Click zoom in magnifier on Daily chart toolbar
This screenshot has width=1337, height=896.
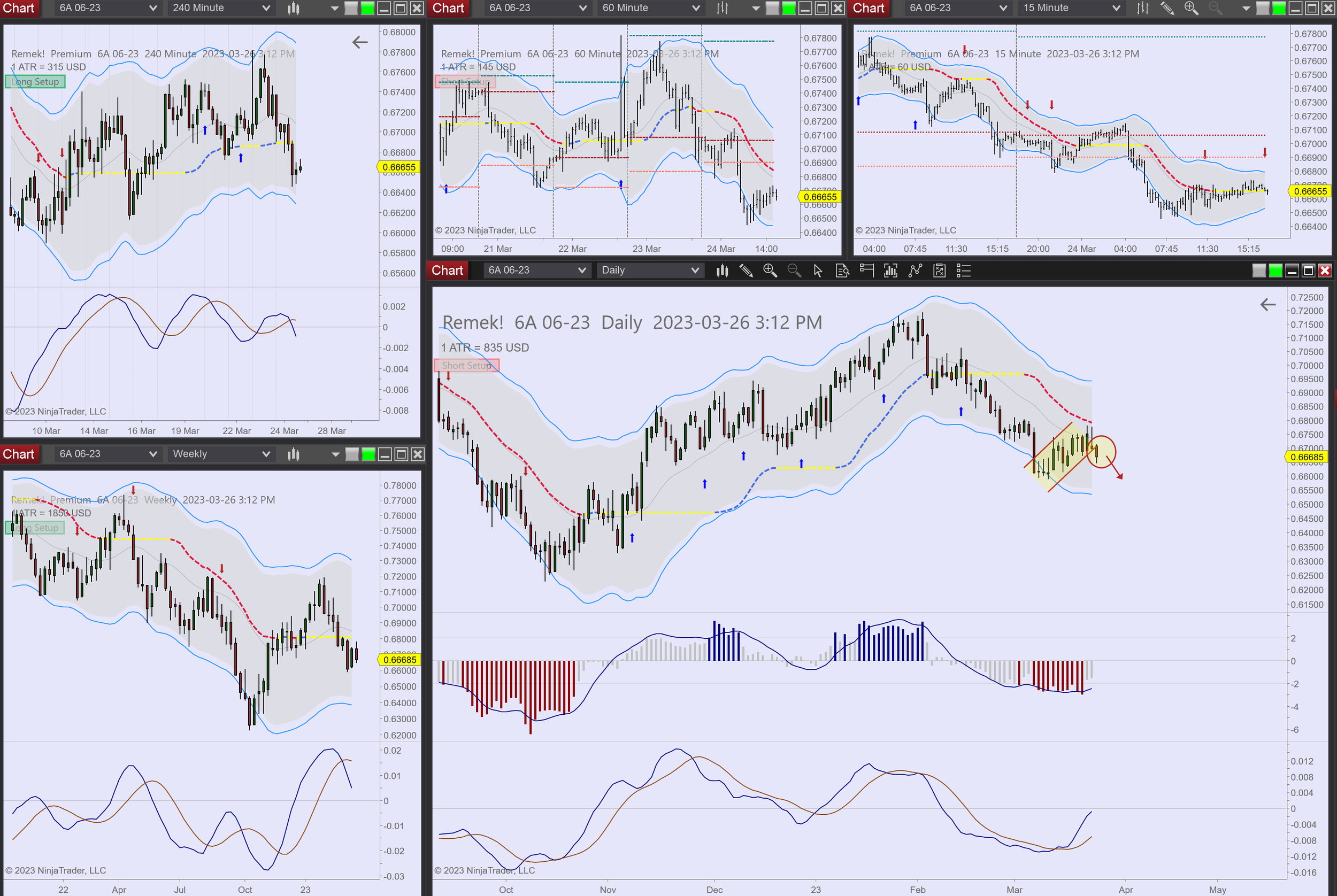(770, 271)
